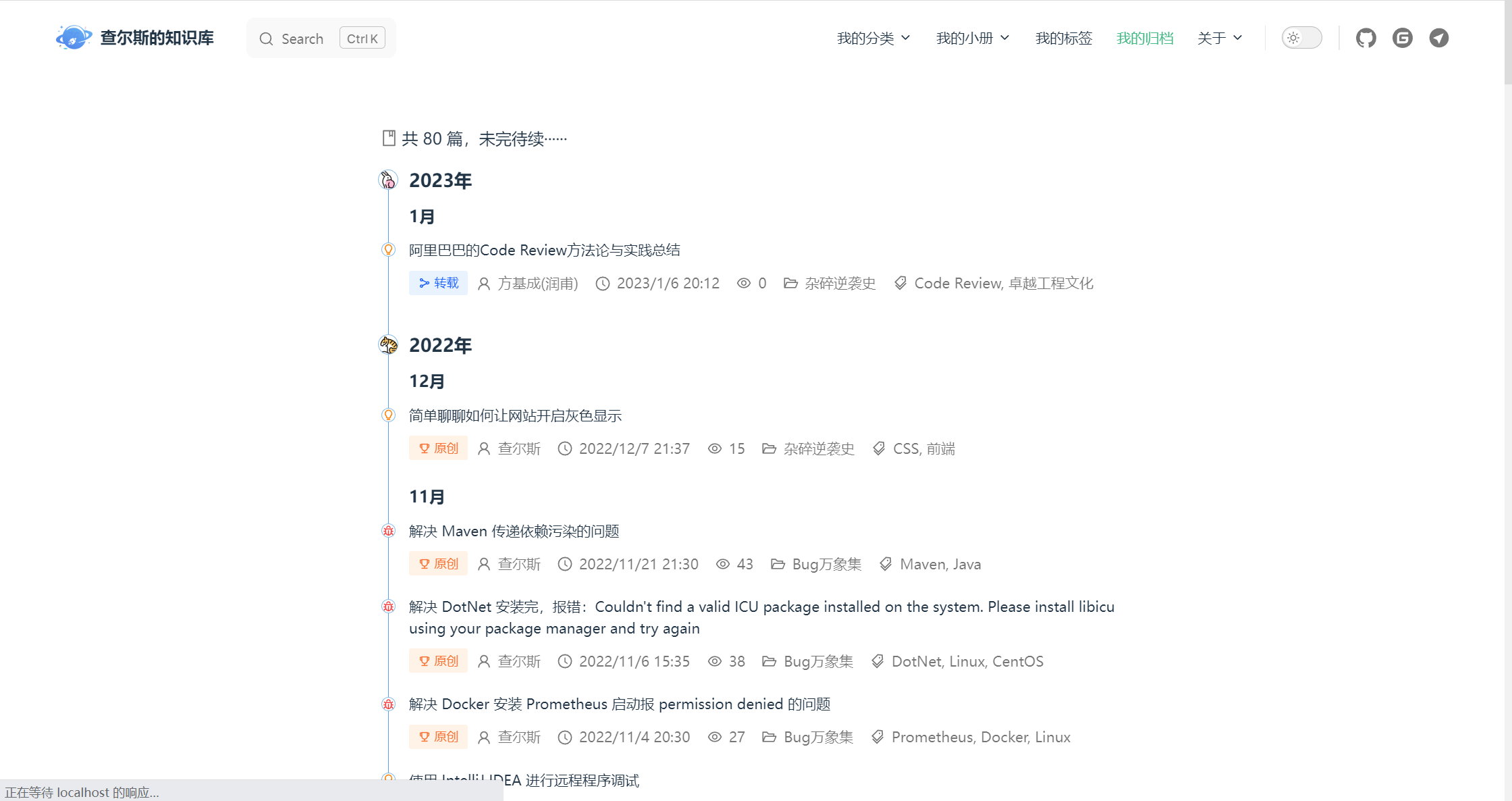The height and width of the screenshot is (801, 1512).
Task: Click the tiger icon beside 2022年
Action: [x=388, y=345]
